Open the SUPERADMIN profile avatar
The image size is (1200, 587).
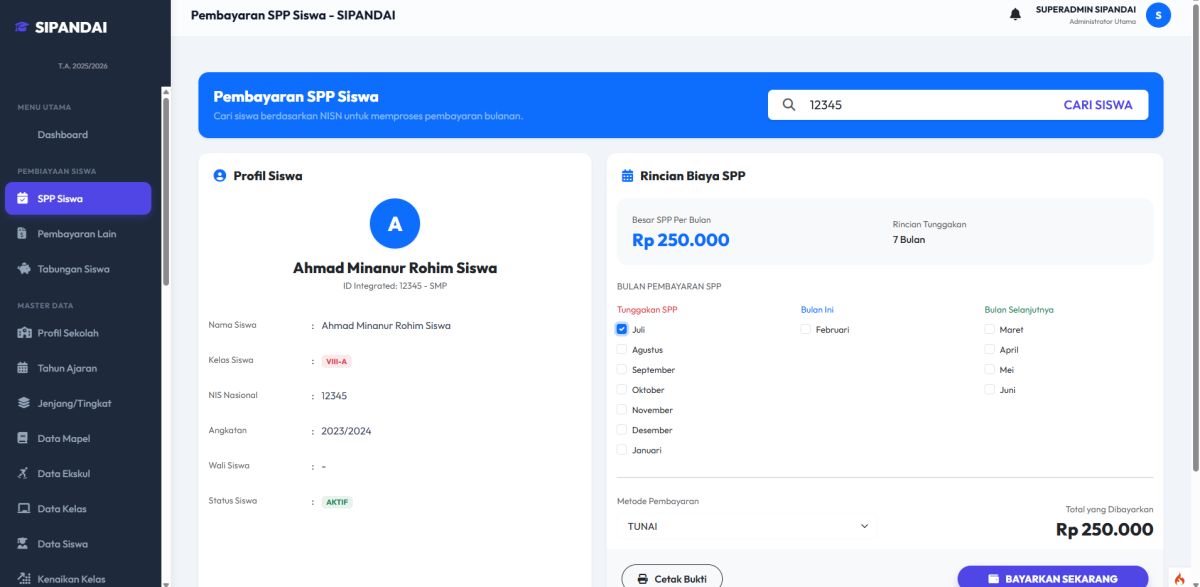click(1157, 15)
